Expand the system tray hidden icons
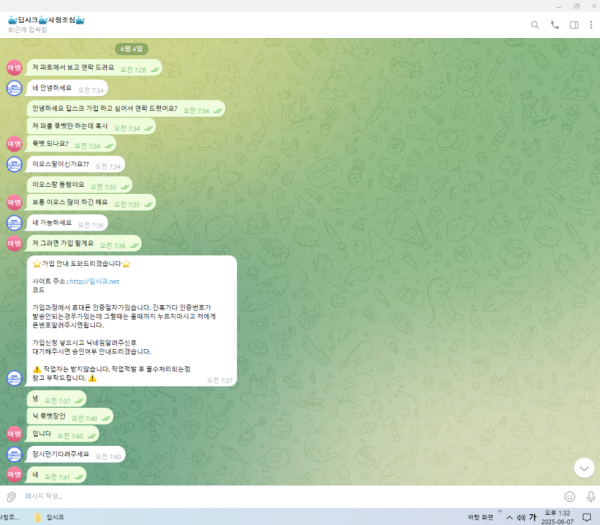 509,517
